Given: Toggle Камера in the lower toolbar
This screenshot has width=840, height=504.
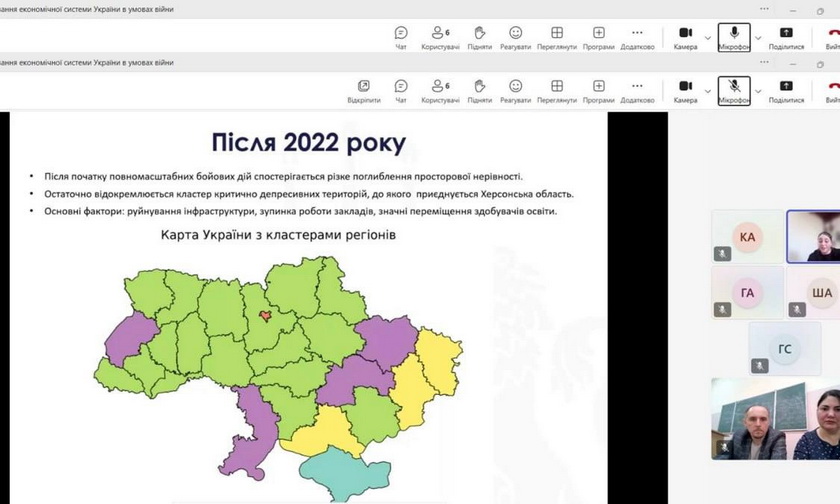Looking at the screenshot, I should coord(685,91).
